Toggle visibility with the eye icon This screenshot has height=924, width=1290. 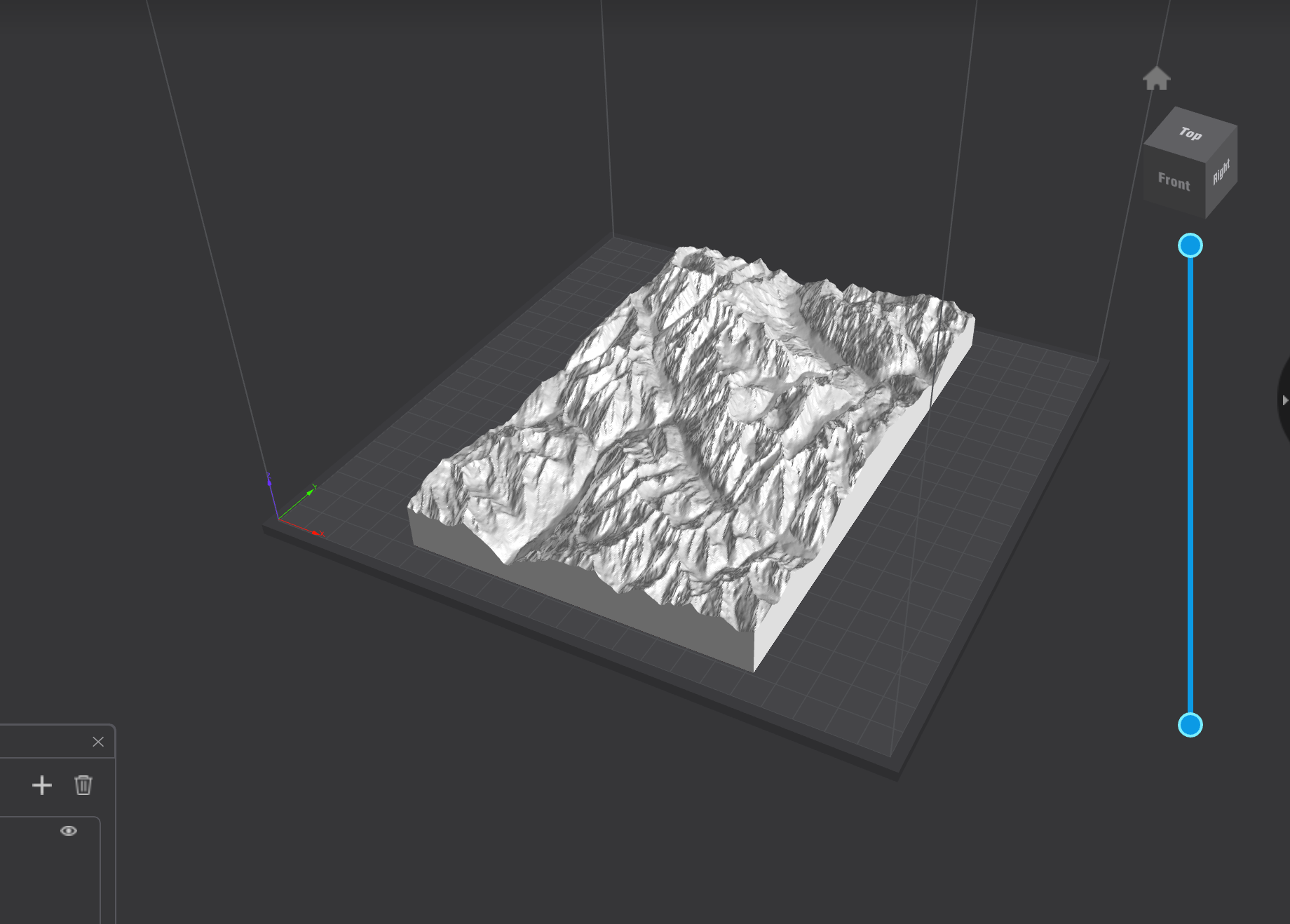click(69, 831)
